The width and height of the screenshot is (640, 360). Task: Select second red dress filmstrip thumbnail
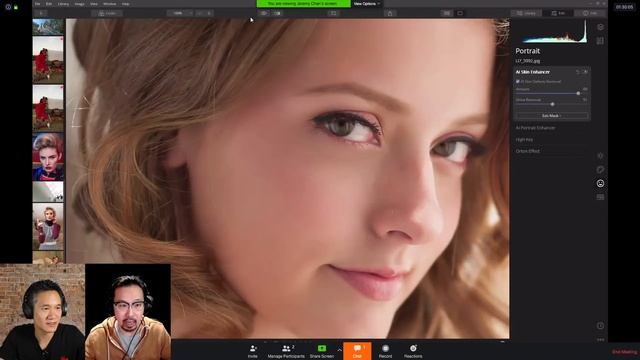pos(48,108)
